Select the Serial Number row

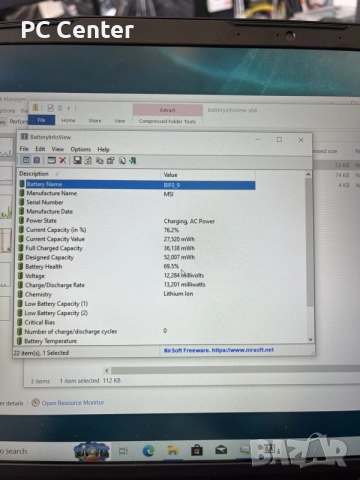tap(137, 202)
